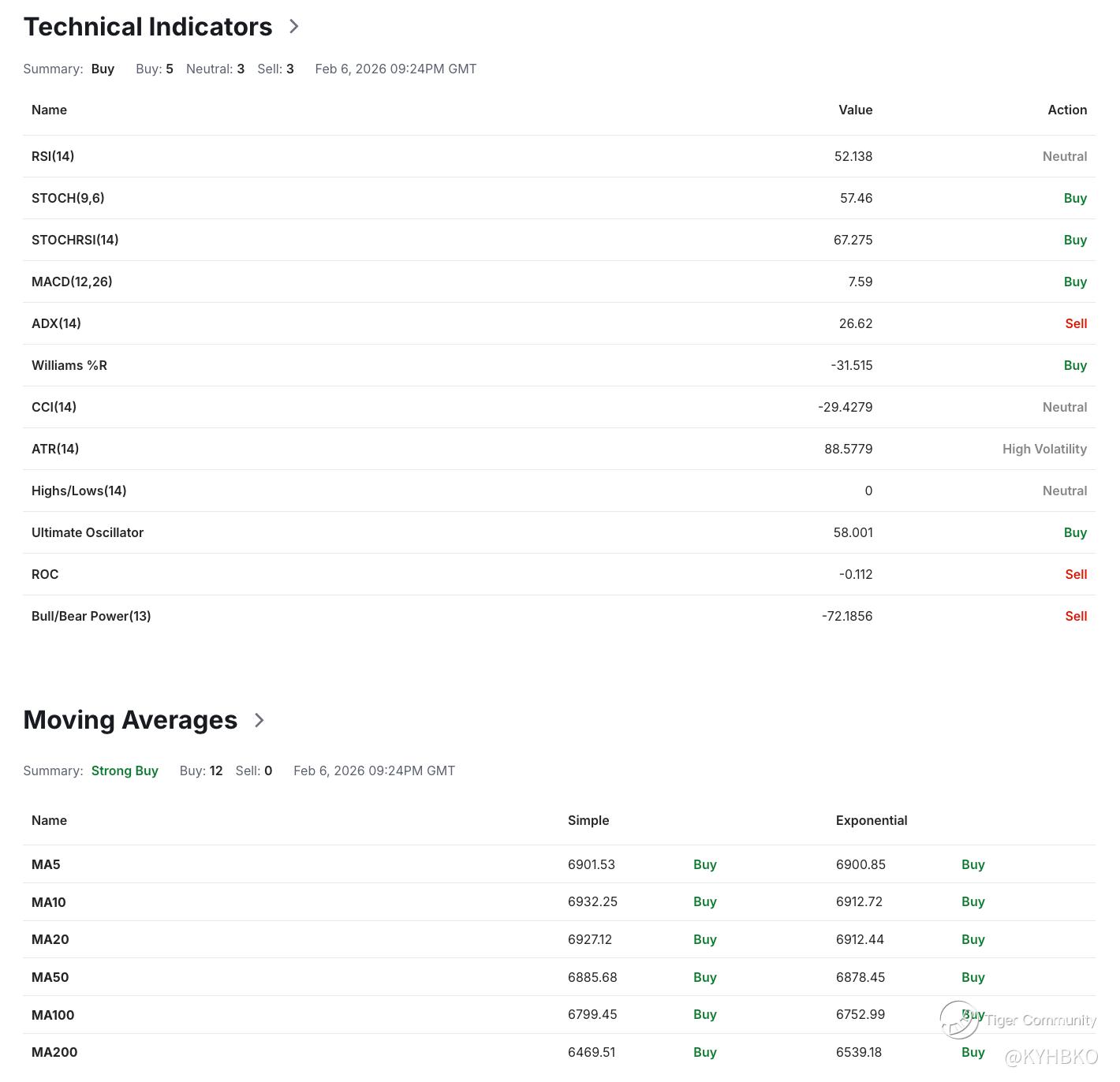Select the Ultimate Oscillator row
1120x1082 pixels.
coord(559,532)
